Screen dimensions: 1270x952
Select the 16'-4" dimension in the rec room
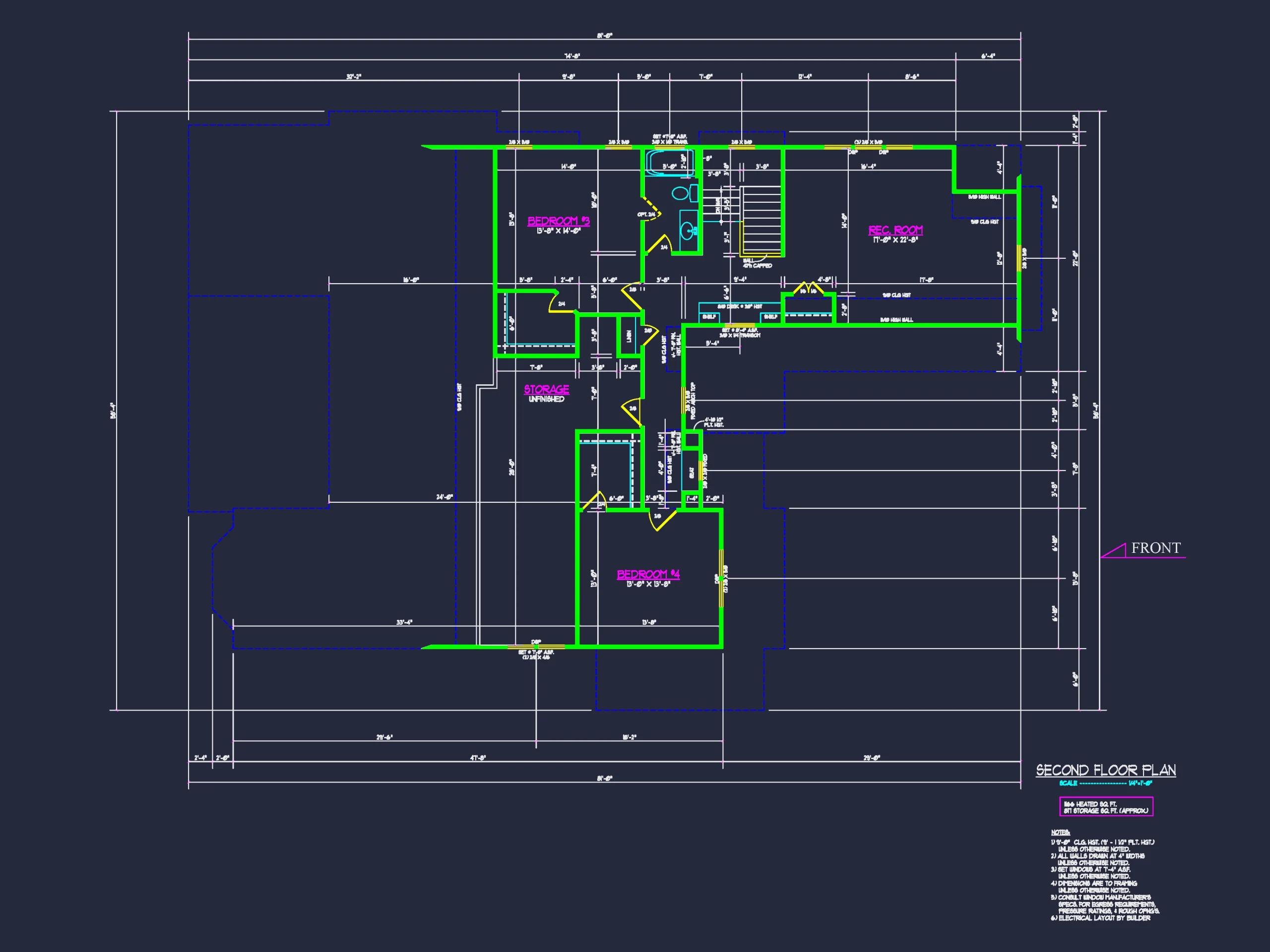[x=868, y=167]
